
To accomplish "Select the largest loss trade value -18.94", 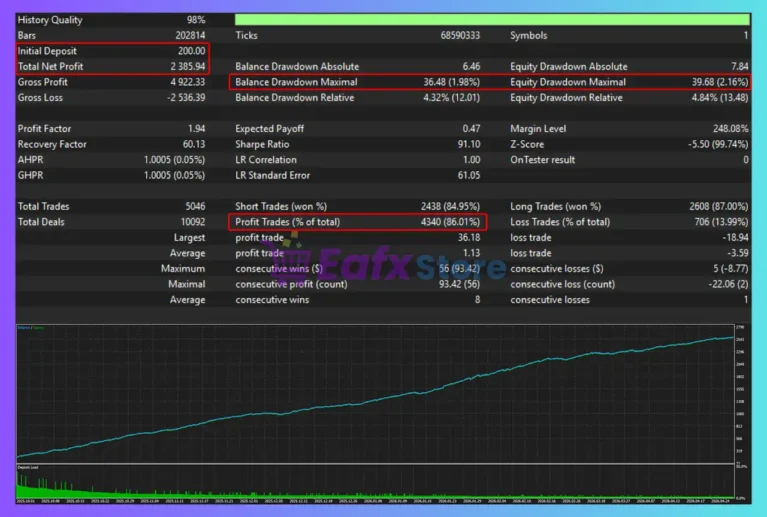I will 736,238.
